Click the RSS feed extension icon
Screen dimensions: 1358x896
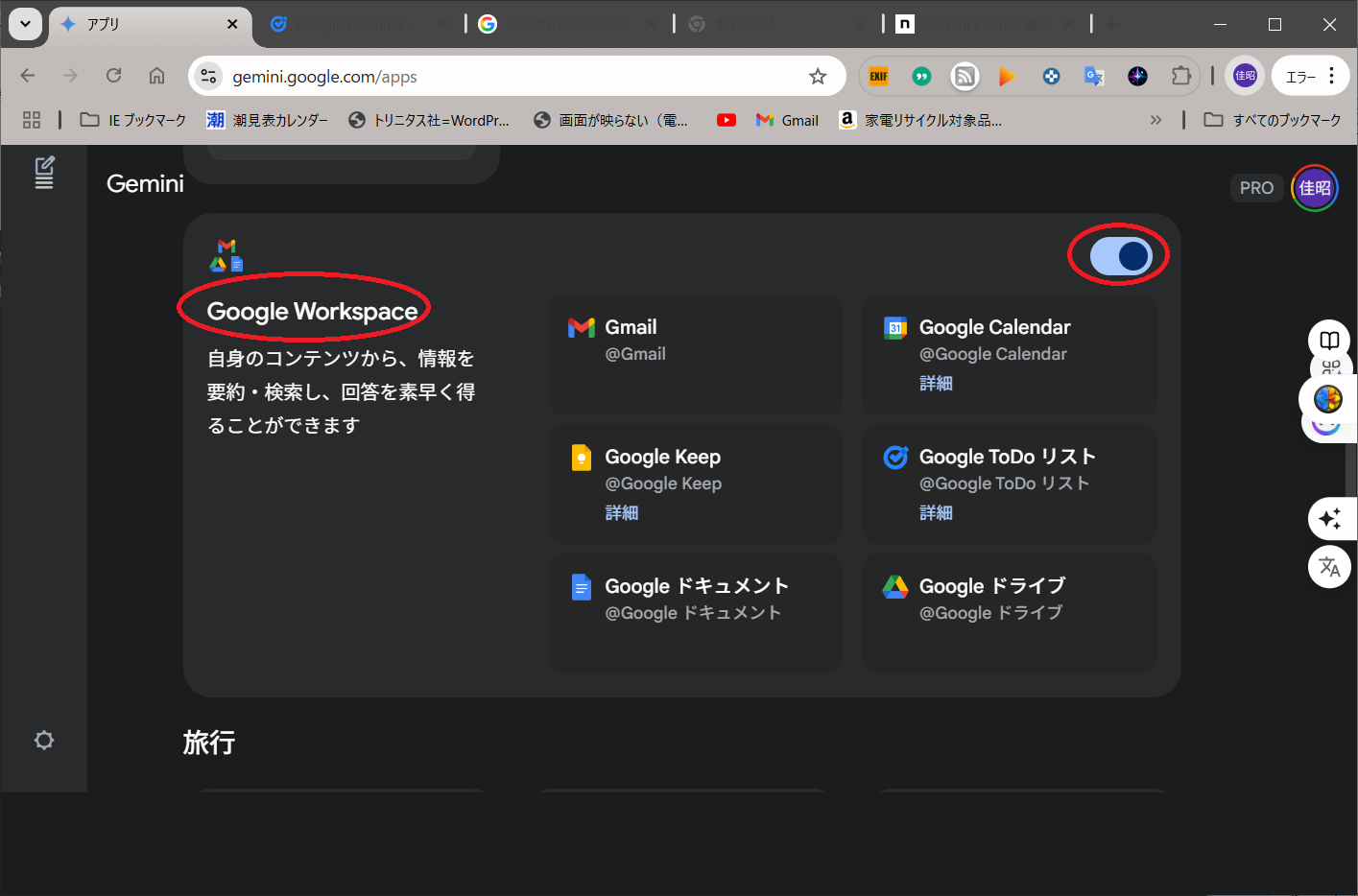click(965, 76)
